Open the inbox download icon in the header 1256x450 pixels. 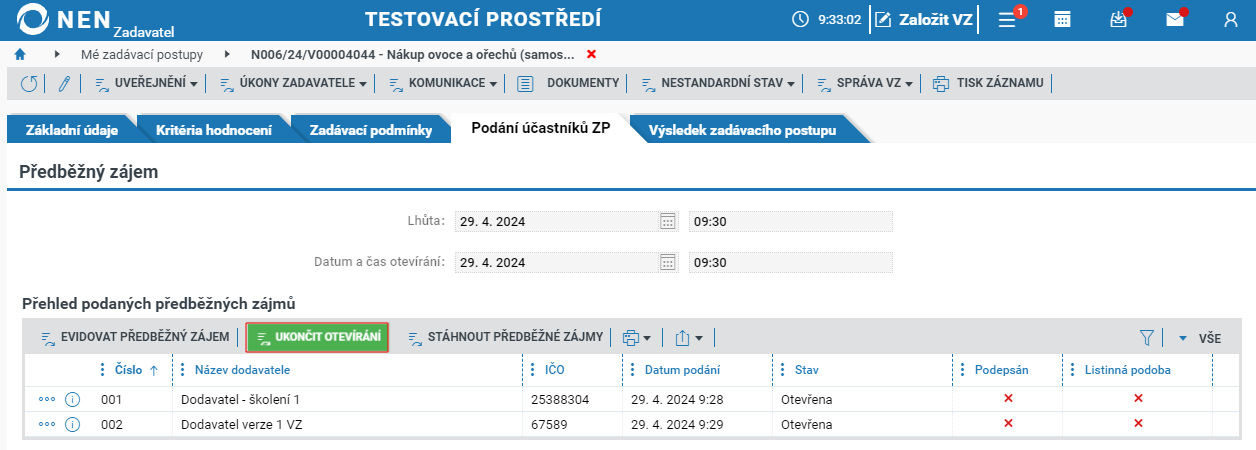click(x=1119, y=19)
